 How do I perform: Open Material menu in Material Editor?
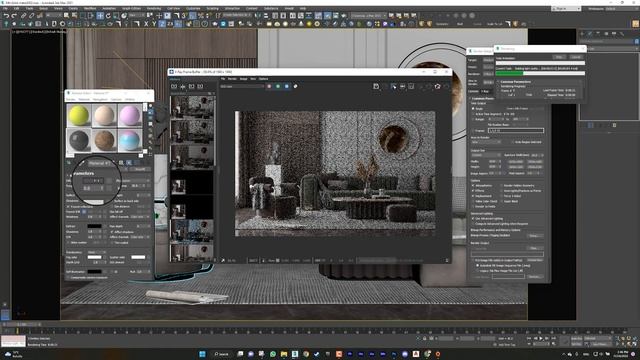(84, 99)
